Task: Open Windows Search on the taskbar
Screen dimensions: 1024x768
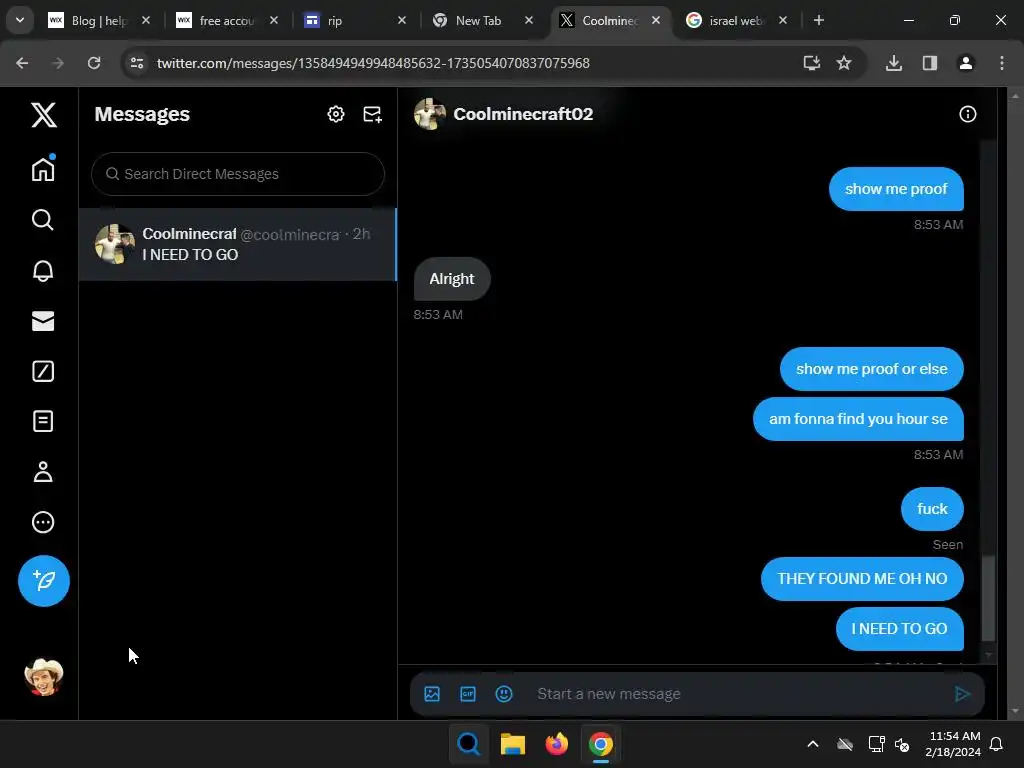Action: (x=469, y=744)
